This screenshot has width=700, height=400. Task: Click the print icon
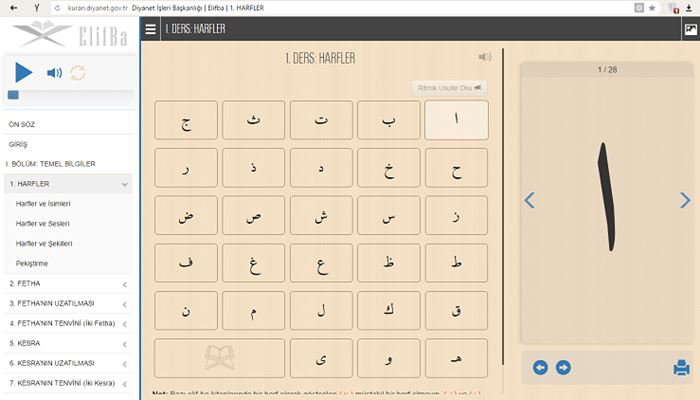coord(681,367)
